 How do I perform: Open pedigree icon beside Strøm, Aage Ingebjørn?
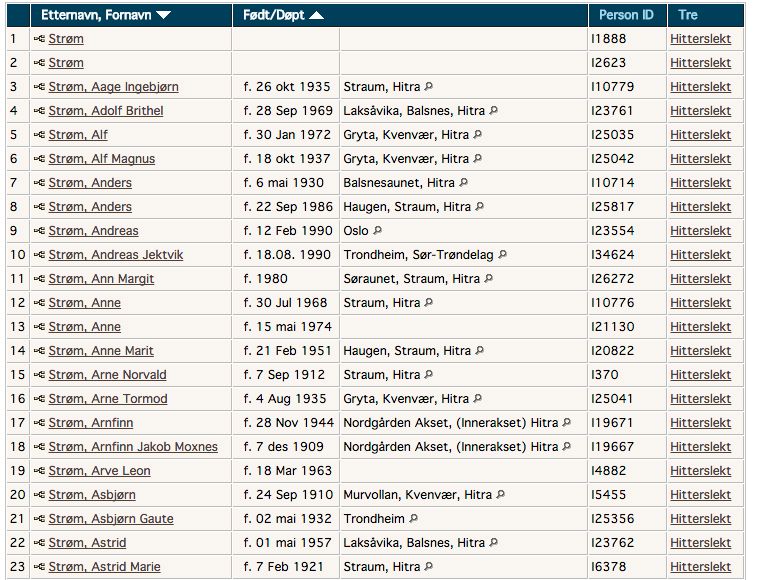(x=39, y=87)
